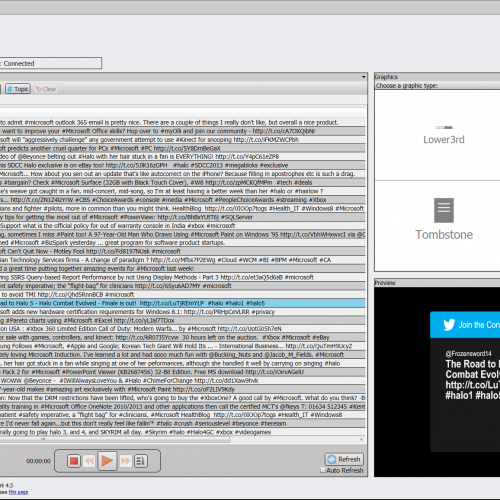Select the Tombstone graphic type

click(444, 220)
